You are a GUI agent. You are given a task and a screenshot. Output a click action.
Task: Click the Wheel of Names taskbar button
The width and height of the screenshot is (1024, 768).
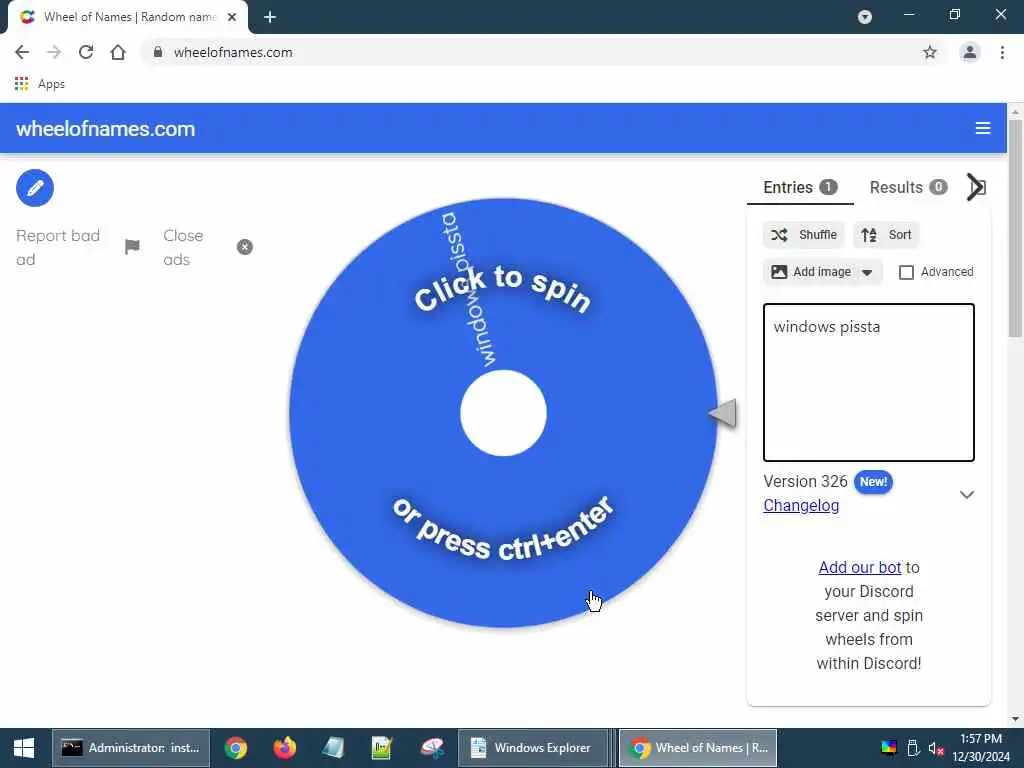[x=697, y=748]
